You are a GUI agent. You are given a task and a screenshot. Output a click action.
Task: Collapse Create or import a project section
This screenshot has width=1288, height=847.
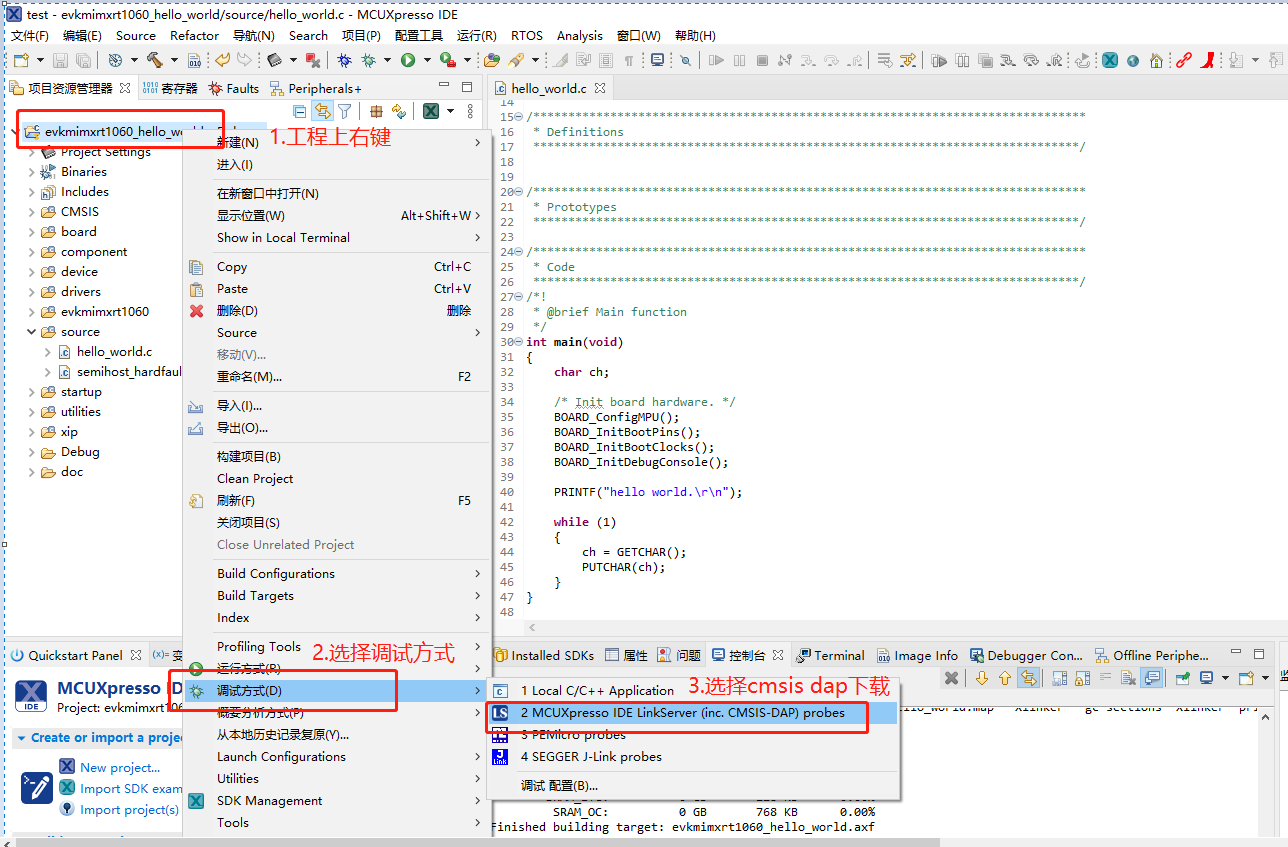[x=22, y=738]
